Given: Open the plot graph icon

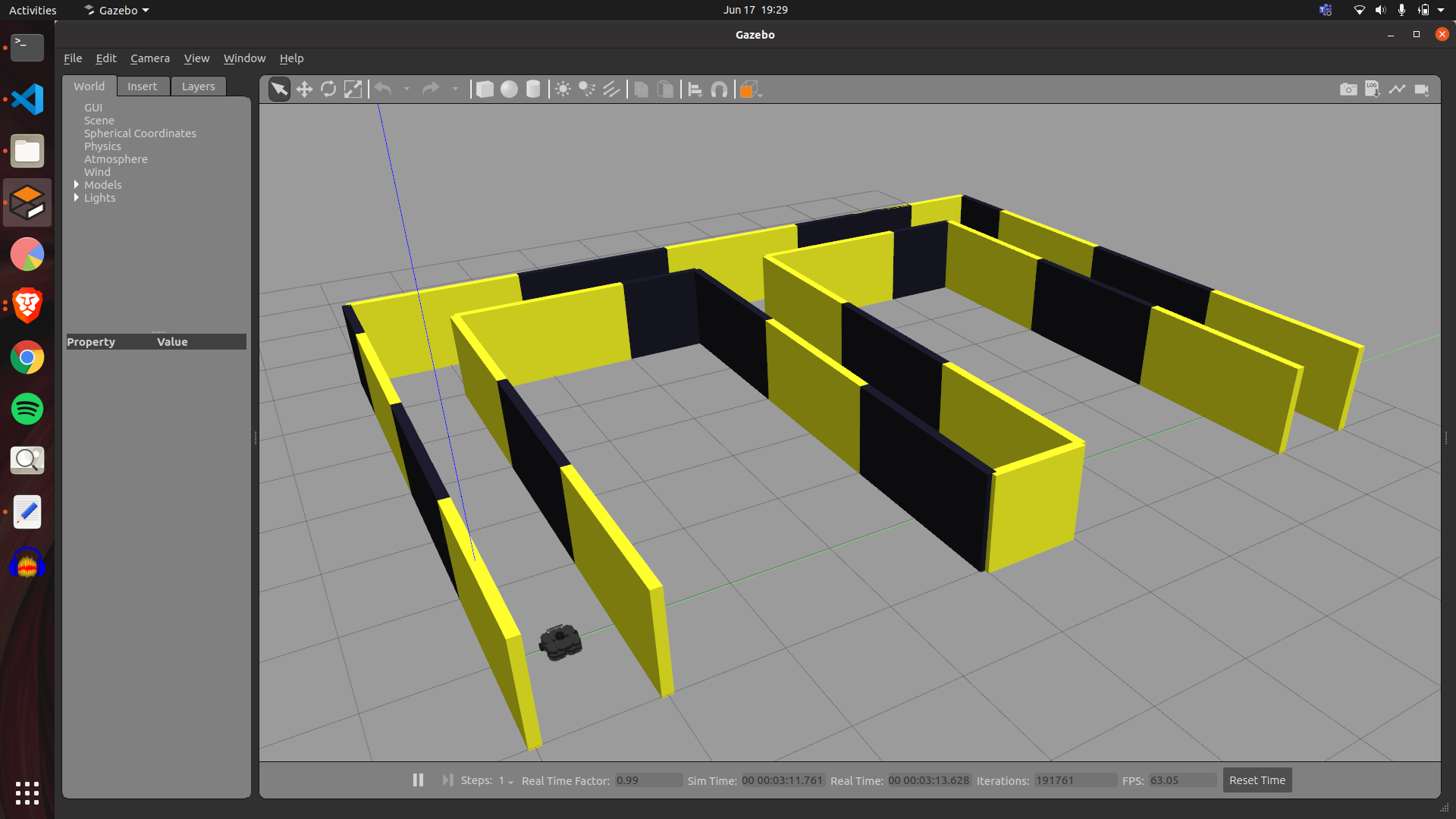Looking at the screenshot, I should coord(1397,89).
